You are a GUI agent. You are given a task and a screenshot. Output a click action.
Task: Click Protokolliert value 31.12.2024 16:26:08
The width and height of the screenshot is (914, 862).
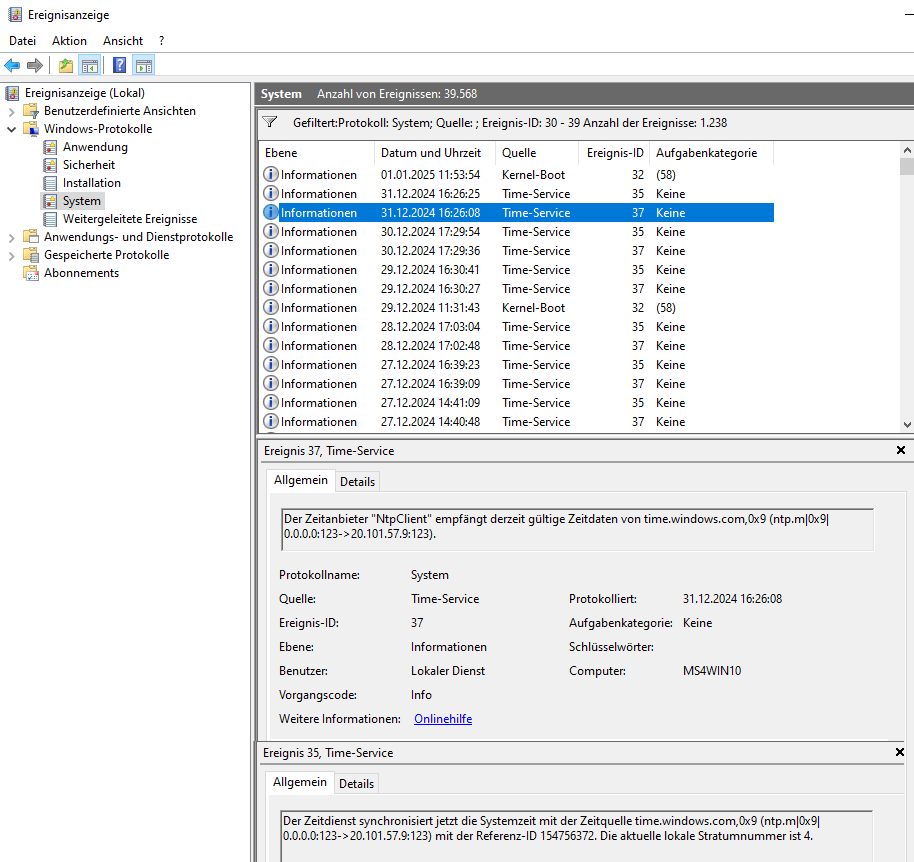[732, 599]
